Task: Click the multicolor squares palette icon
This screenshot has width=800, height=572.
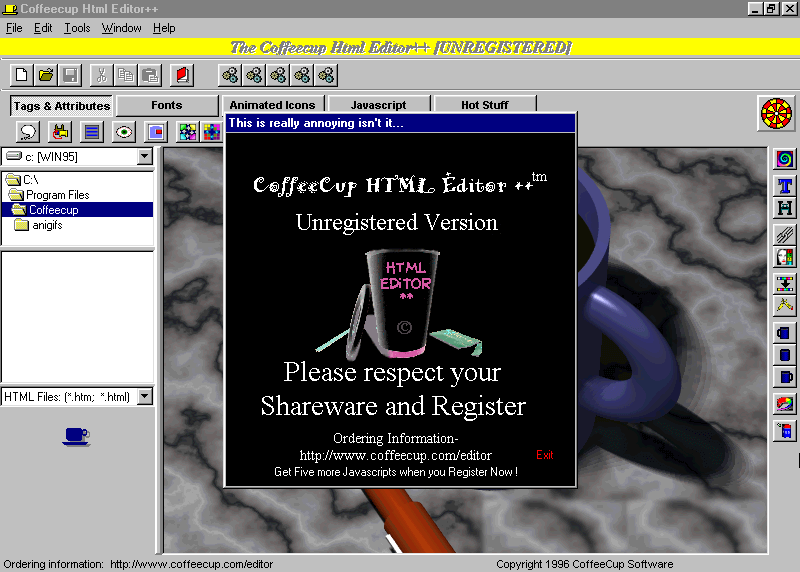Action: tap(212, 132)
